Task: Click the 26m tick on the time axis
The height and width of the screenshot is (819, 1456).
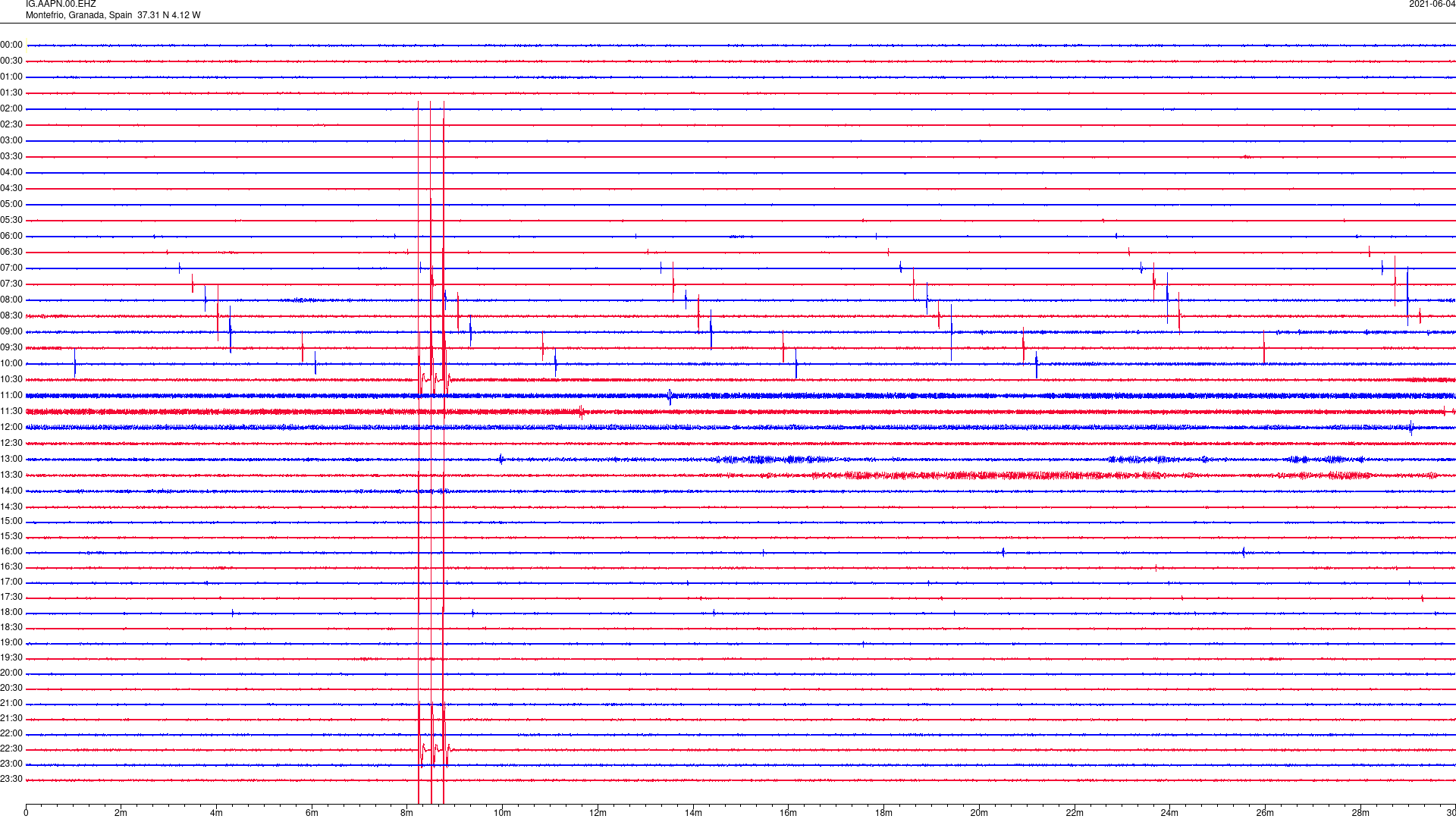Action: [x=1265, y=813]
